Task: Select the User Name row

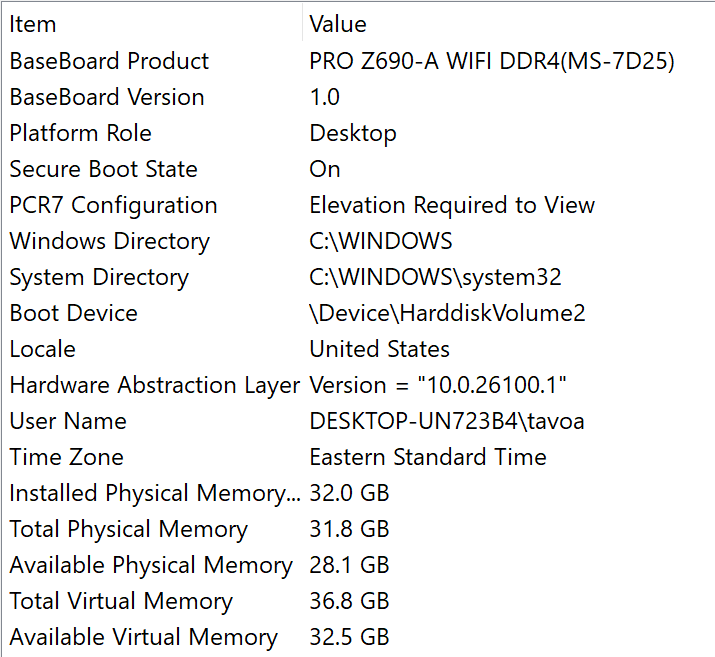Action: [68, 421]
